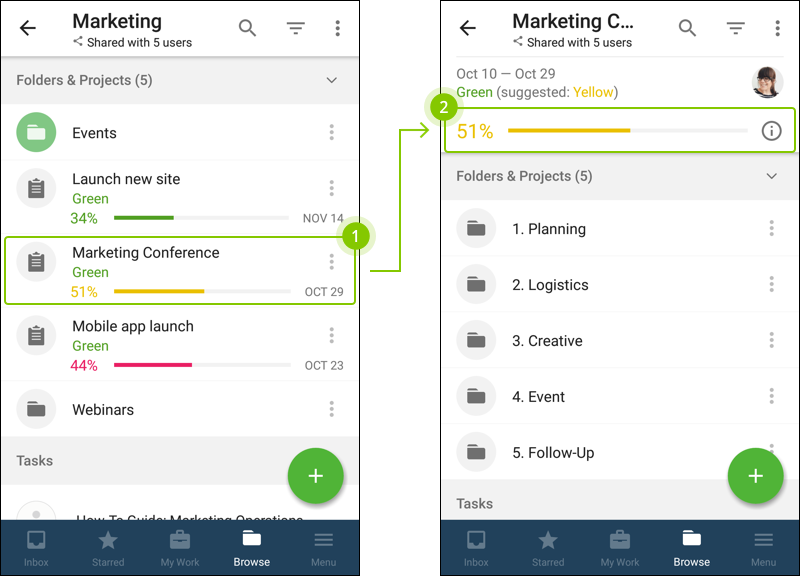Open search in Marketing Conference screen

coord(687,28)
